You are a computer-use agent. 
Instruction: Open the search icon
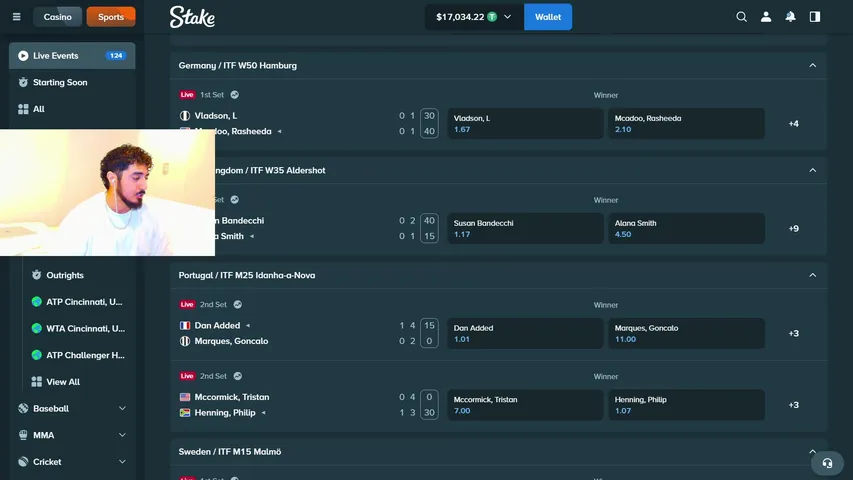click(741, 17)
